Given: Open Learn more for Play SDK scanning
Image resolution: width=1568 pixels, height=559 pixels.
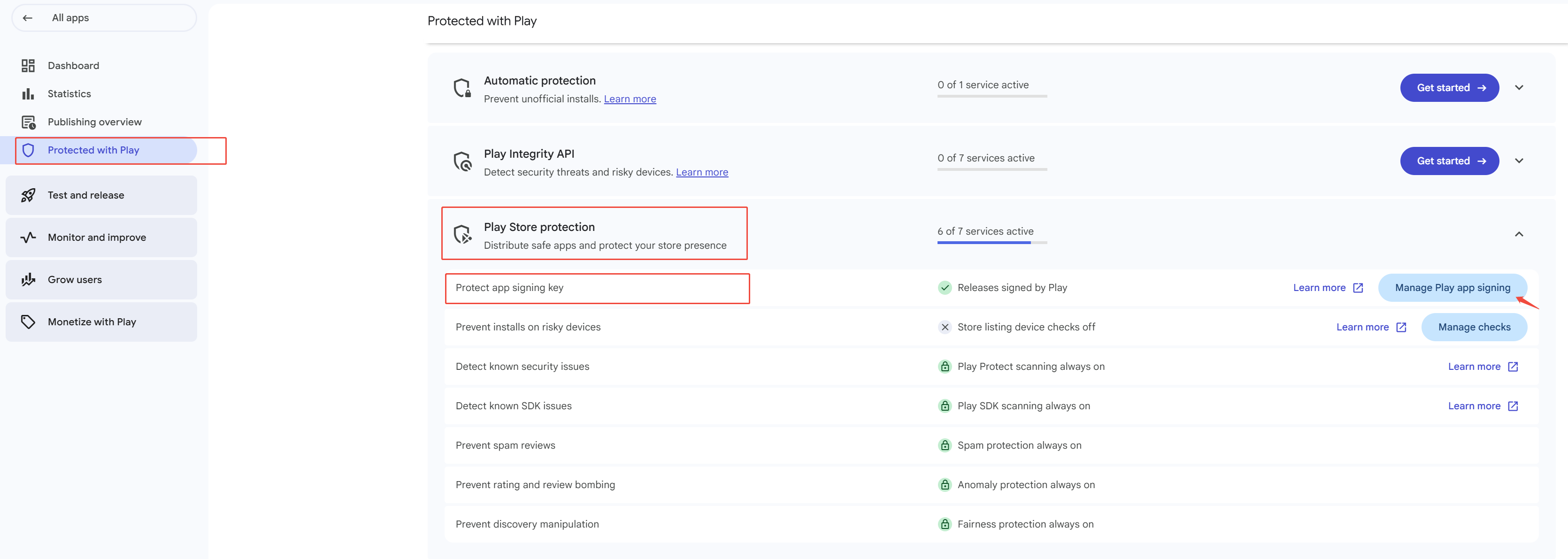Looking at the screenshot, I should (1483, 406).
